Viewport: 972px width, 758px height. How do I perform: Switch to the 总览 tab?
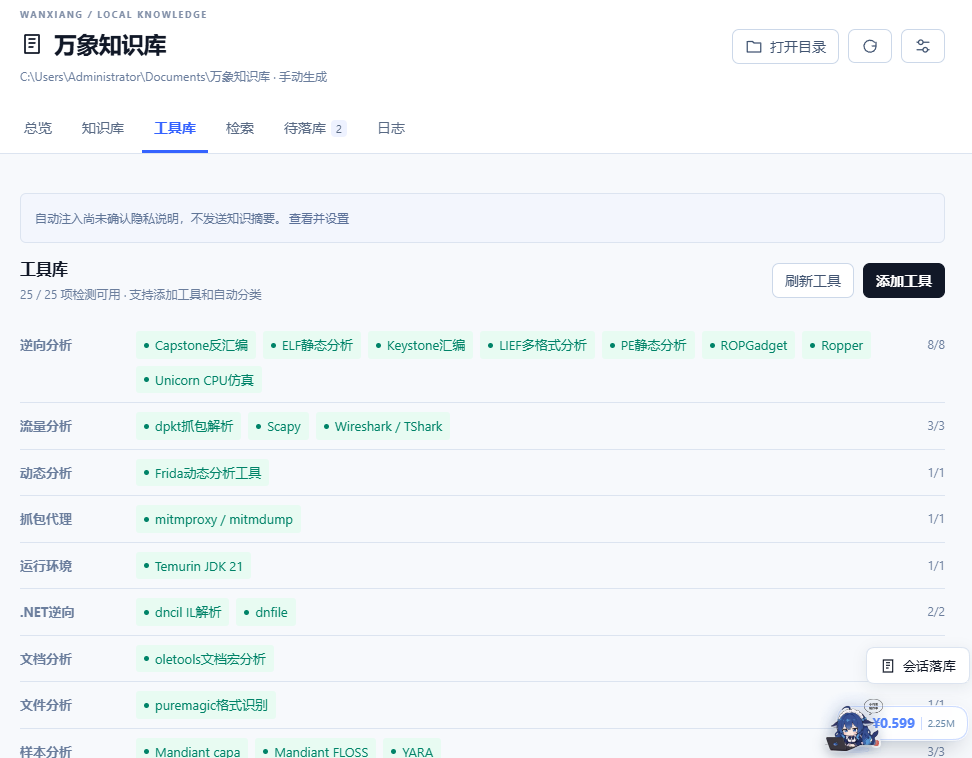pyautogui.click(x=38, y=128)
